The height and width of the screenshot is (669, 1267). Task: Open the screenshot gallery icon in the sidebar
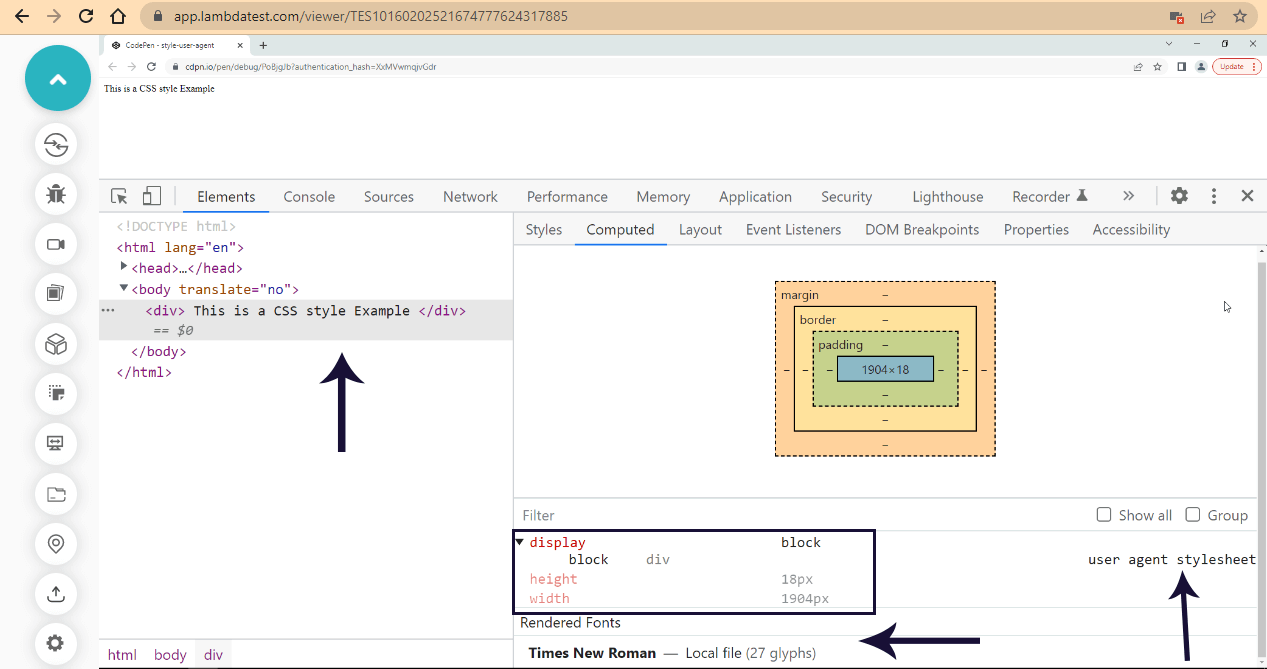[55, 294]
